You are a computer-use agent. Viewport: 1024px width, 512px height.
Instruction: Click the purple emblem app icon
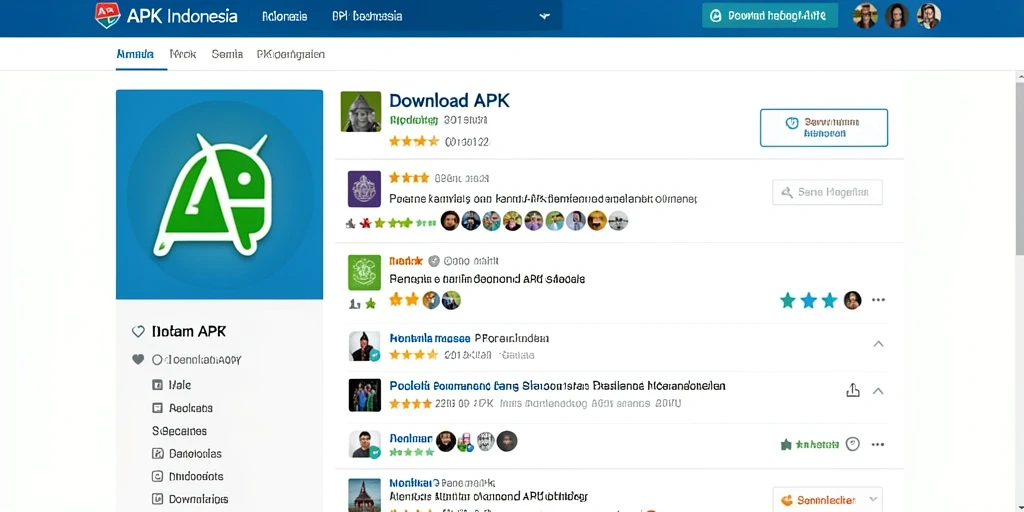(x=364, y=189)
